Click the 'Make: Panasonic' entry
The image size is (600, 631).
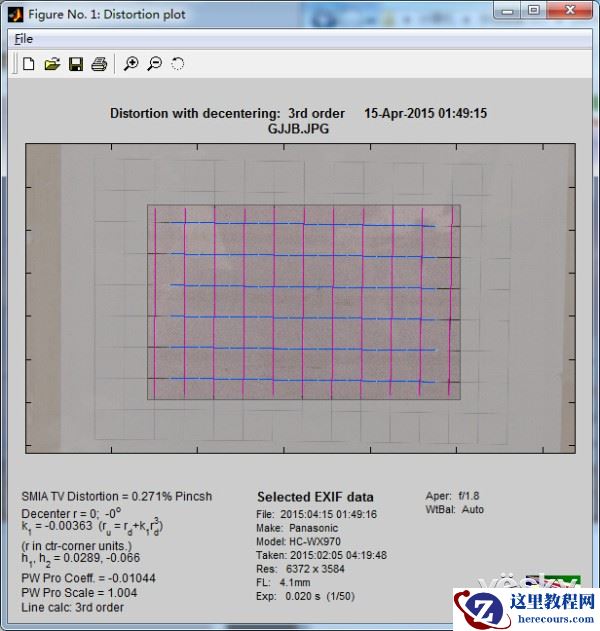coord(297,528)
